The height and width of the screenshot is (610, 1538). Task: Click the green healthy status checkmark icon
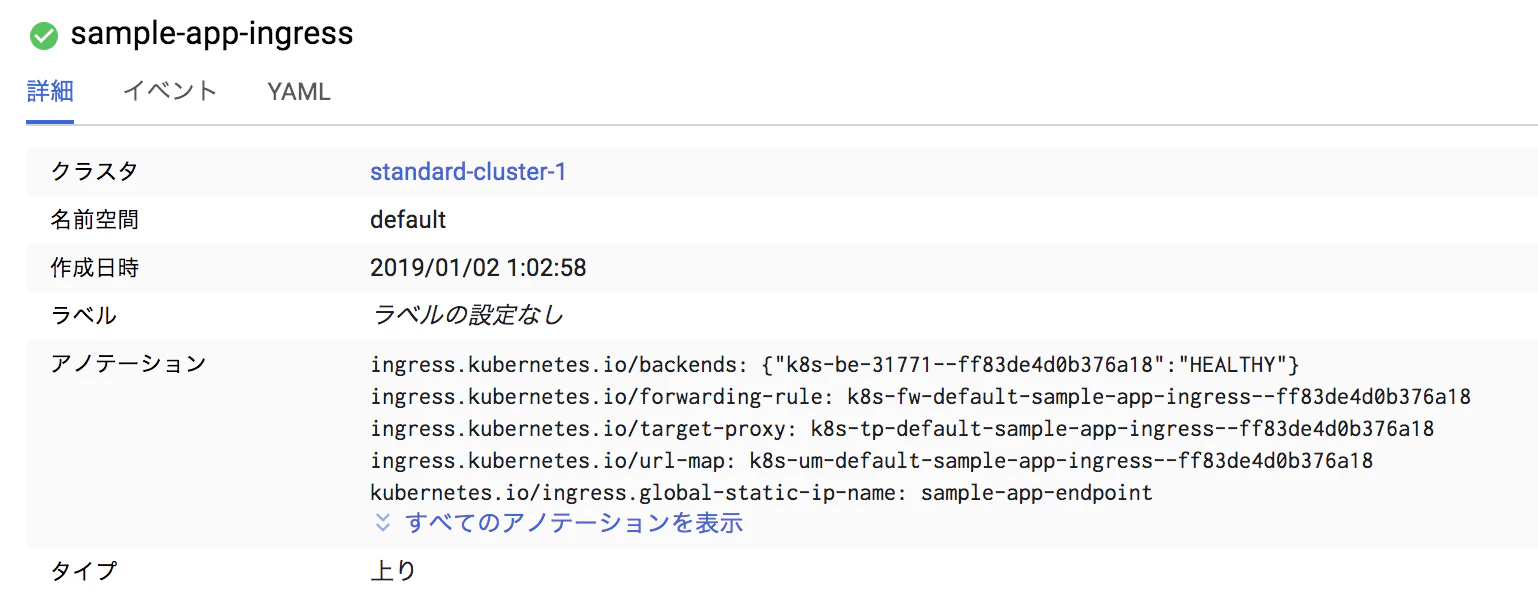(x=44, y=36)
